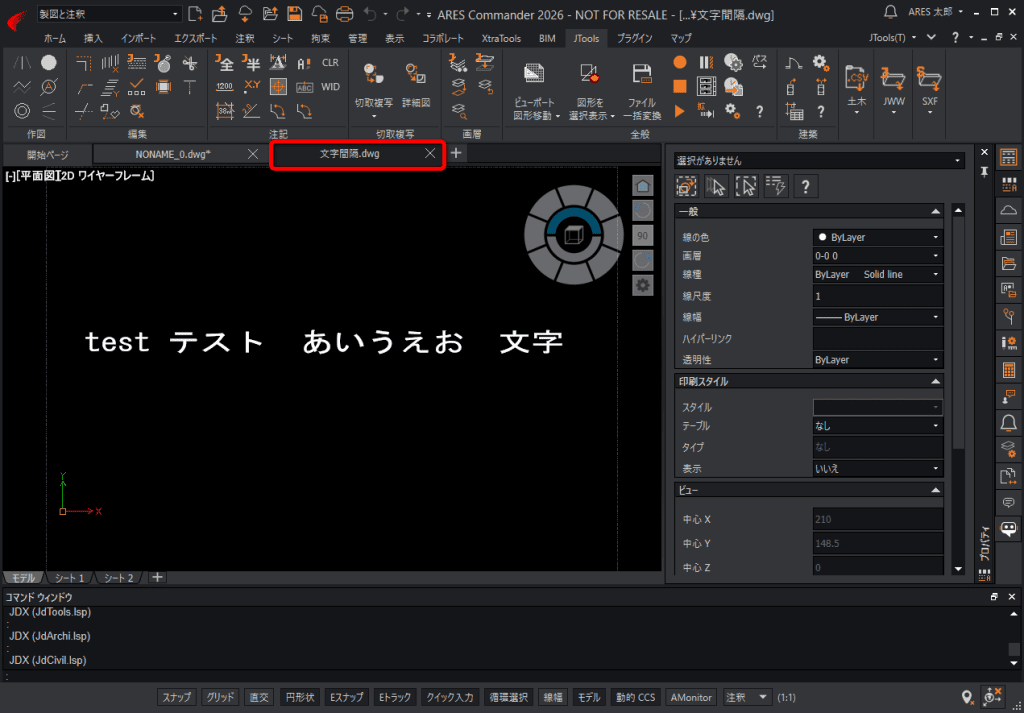Toggle 直交 mode
The width and height of the screenshot is (1024, 713).
260,697
